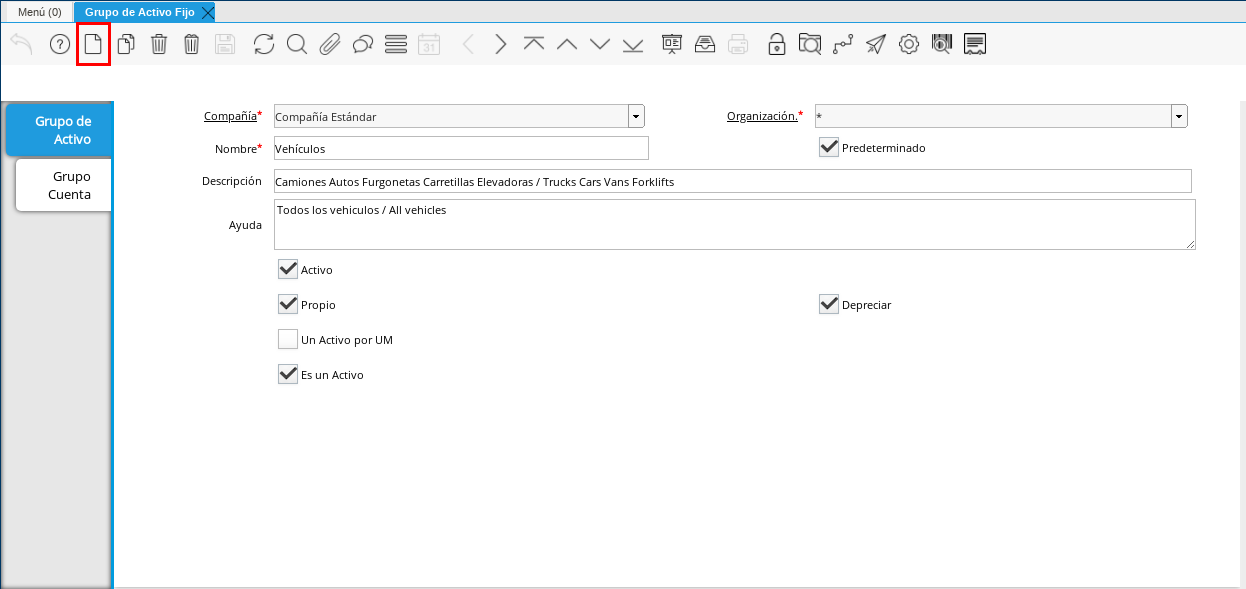Click the Lock record padlock icon
The image size is (1246, 589).
point(777,44)
